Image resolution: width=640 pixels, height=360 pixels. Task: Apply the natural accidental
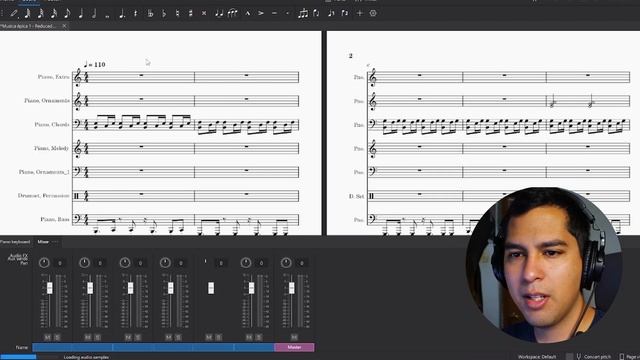(177, 13)
